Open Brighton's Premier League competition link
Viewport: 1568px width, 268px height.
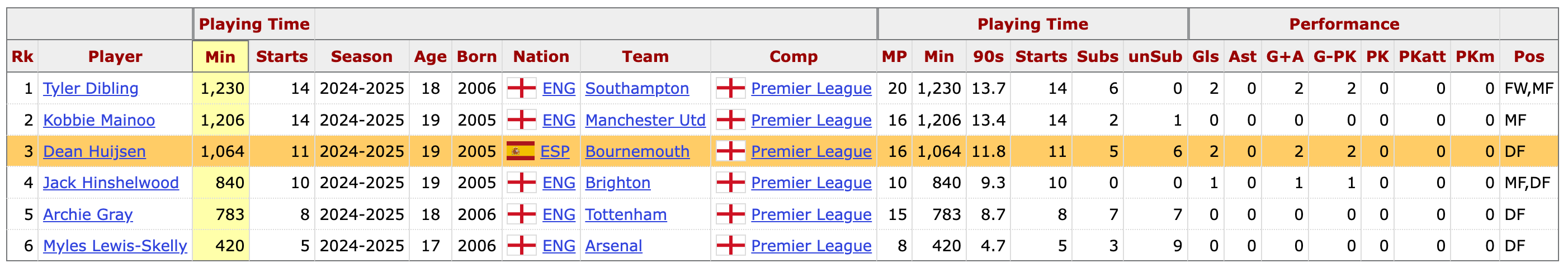811,183
